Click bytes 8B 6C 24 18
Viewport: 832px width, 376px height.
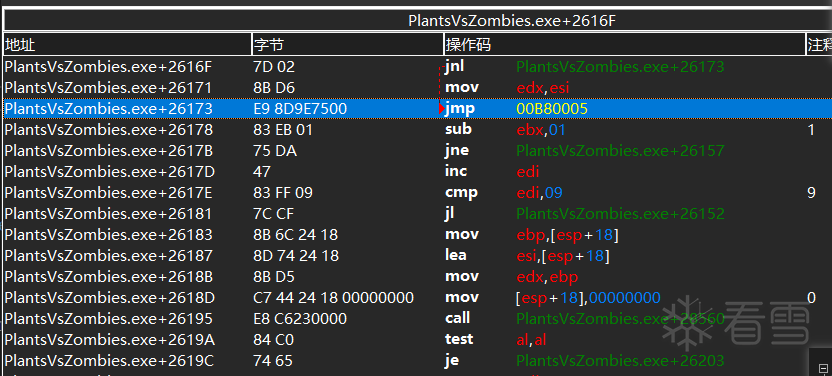pyautogui.click(x=296, y=234)
